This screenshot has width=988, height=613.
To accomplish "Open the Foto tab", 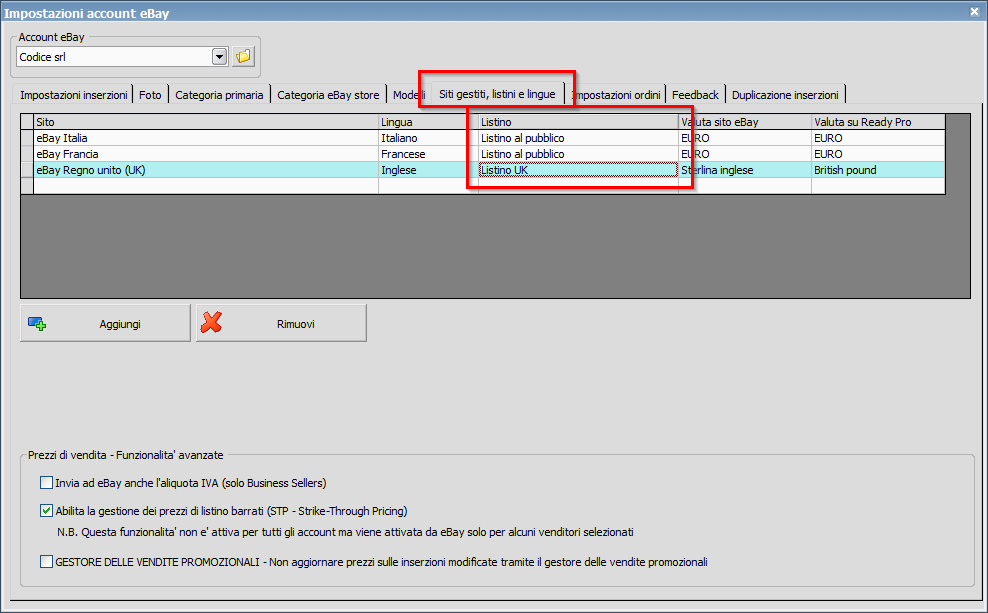I will click(150, 95).
